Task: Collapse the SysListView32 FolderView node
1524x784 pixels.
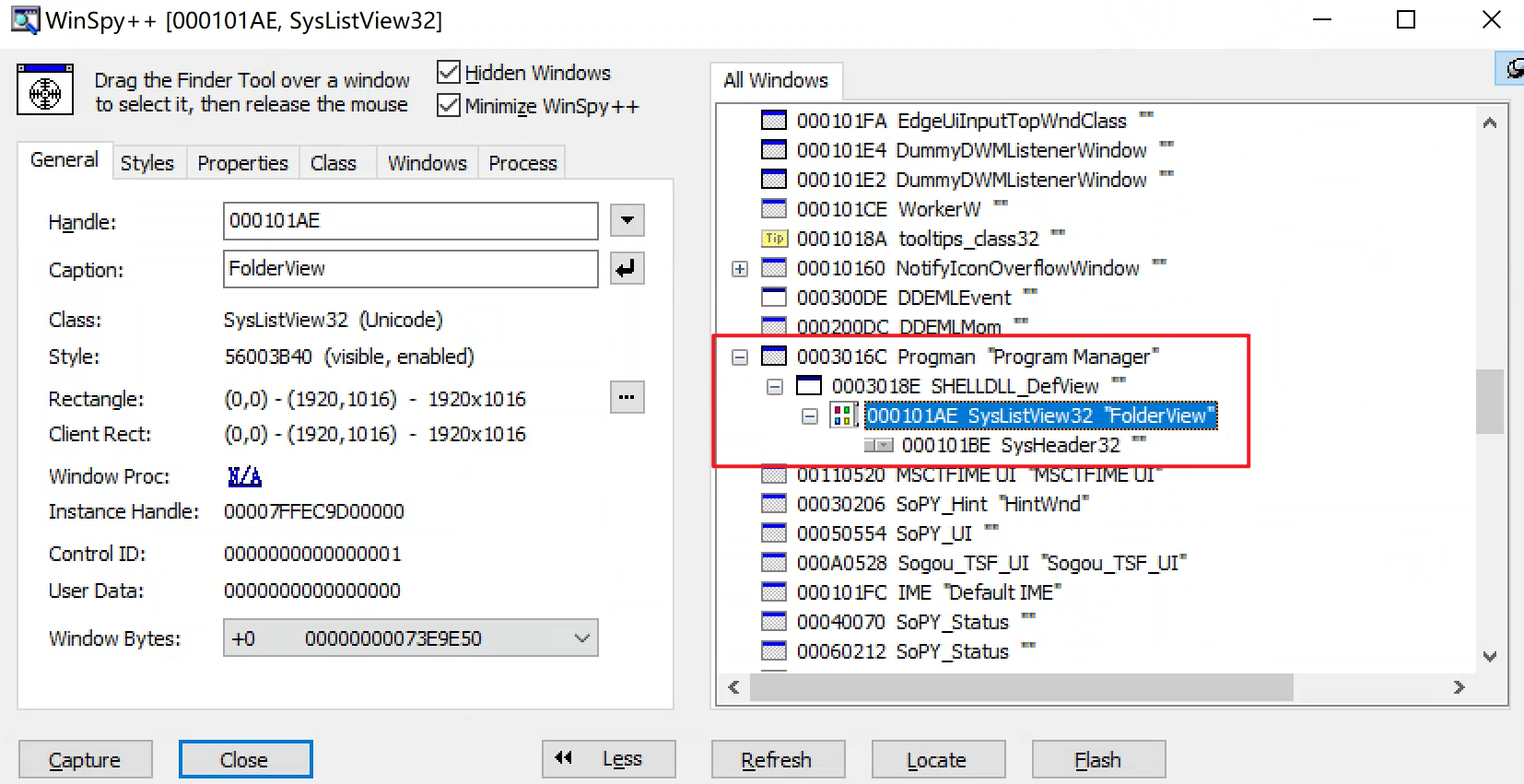Action: point(810,416)
